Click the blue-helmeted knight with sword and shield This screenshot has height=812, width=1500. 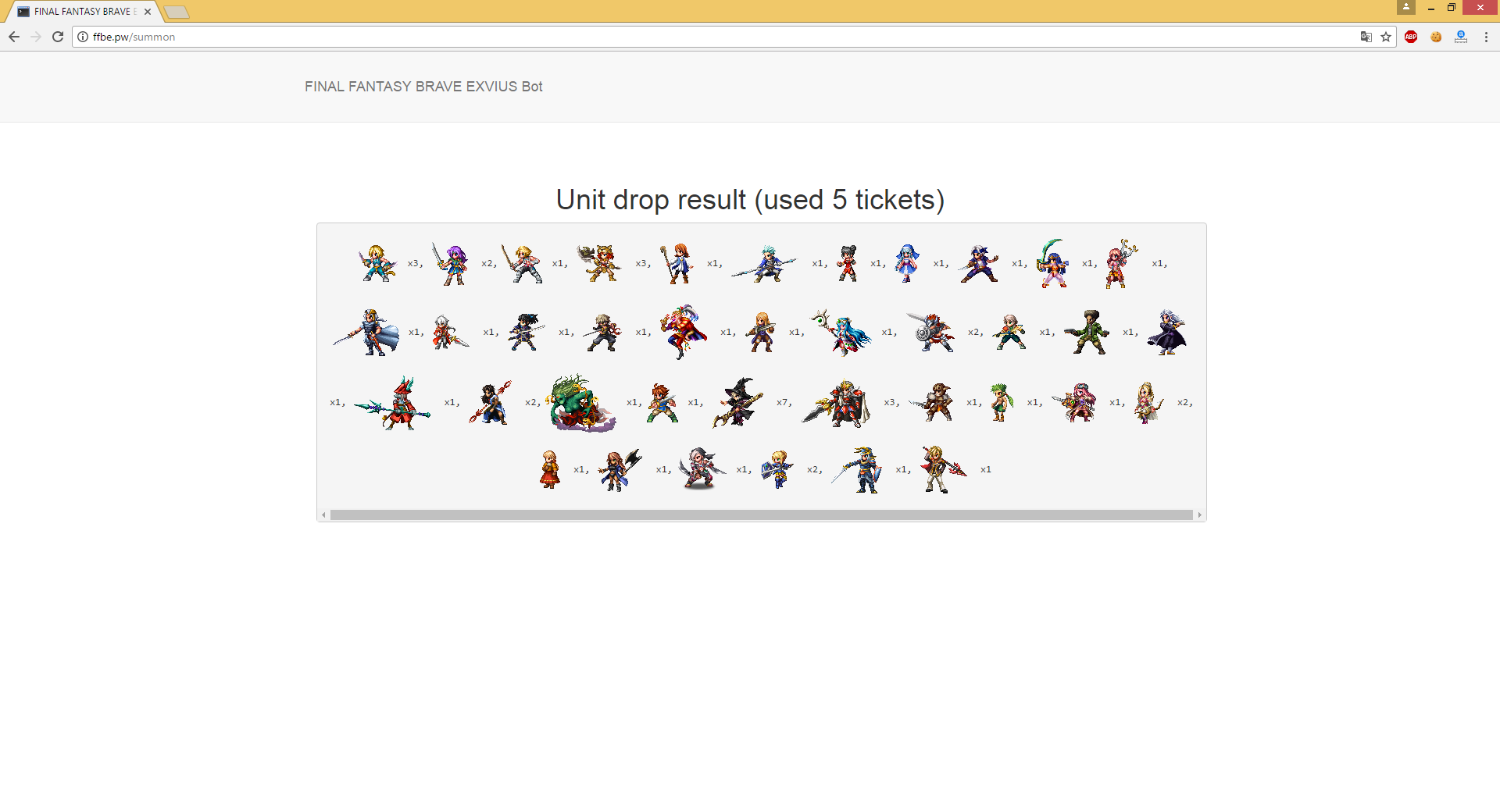click(858, 469)
